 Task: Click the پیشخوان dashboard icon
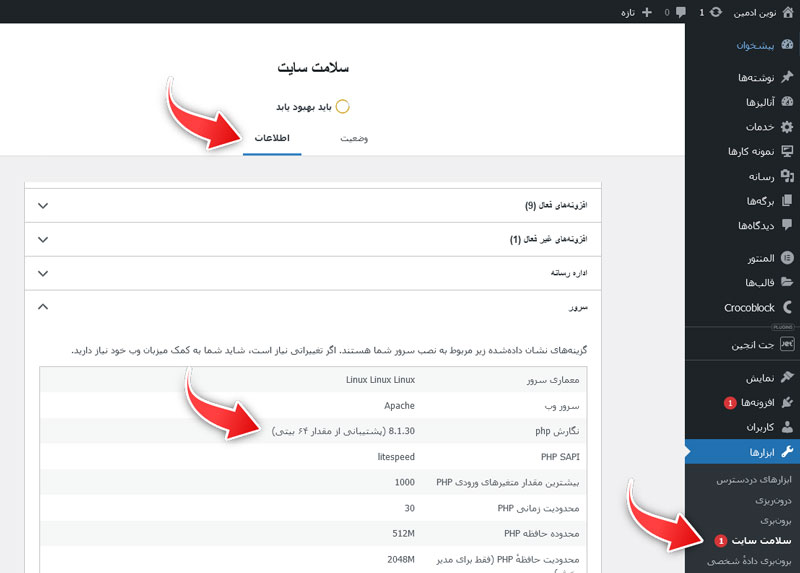coord(787,44)
